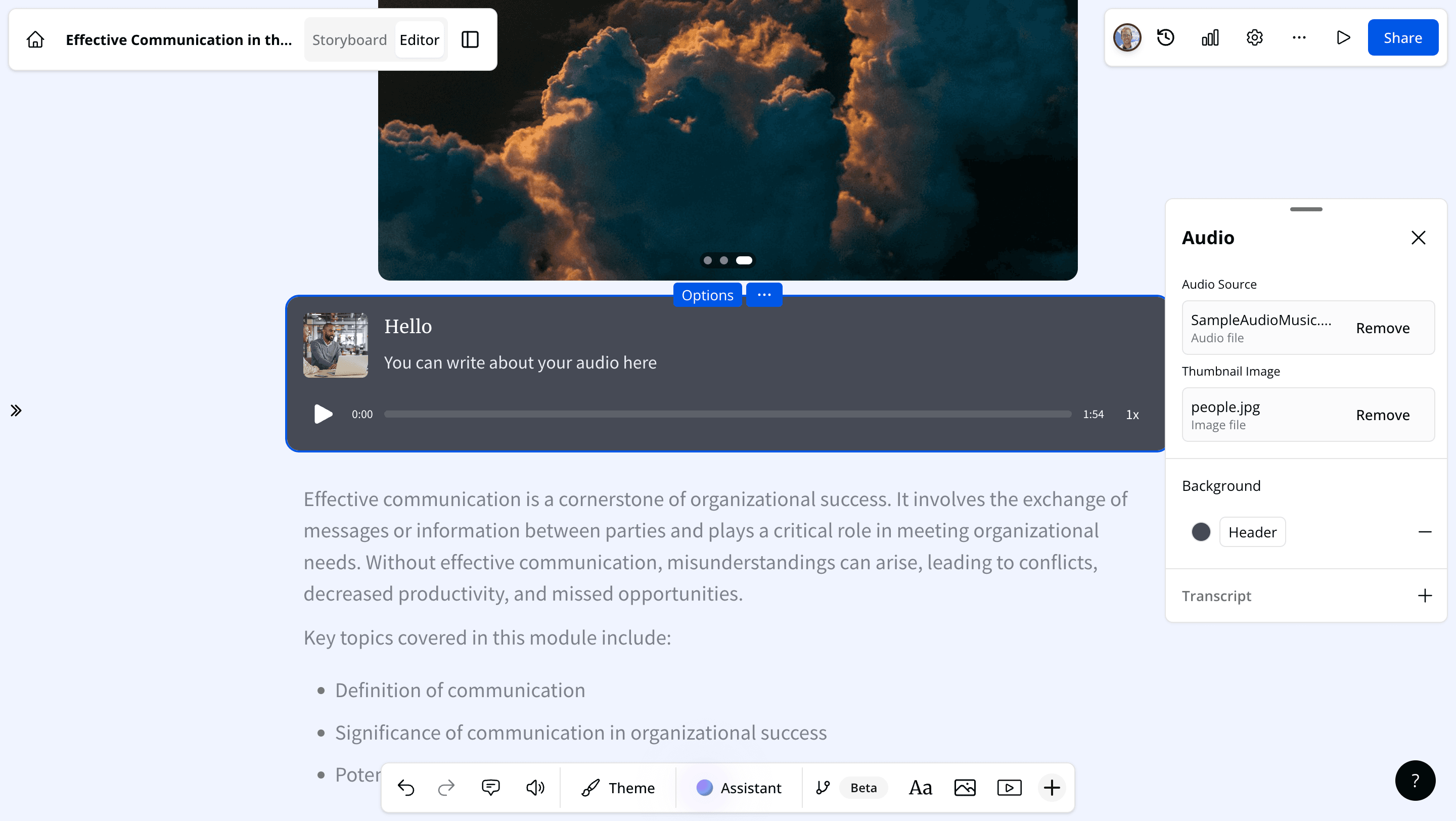Open the Header background dropdown

point(1252,532)
